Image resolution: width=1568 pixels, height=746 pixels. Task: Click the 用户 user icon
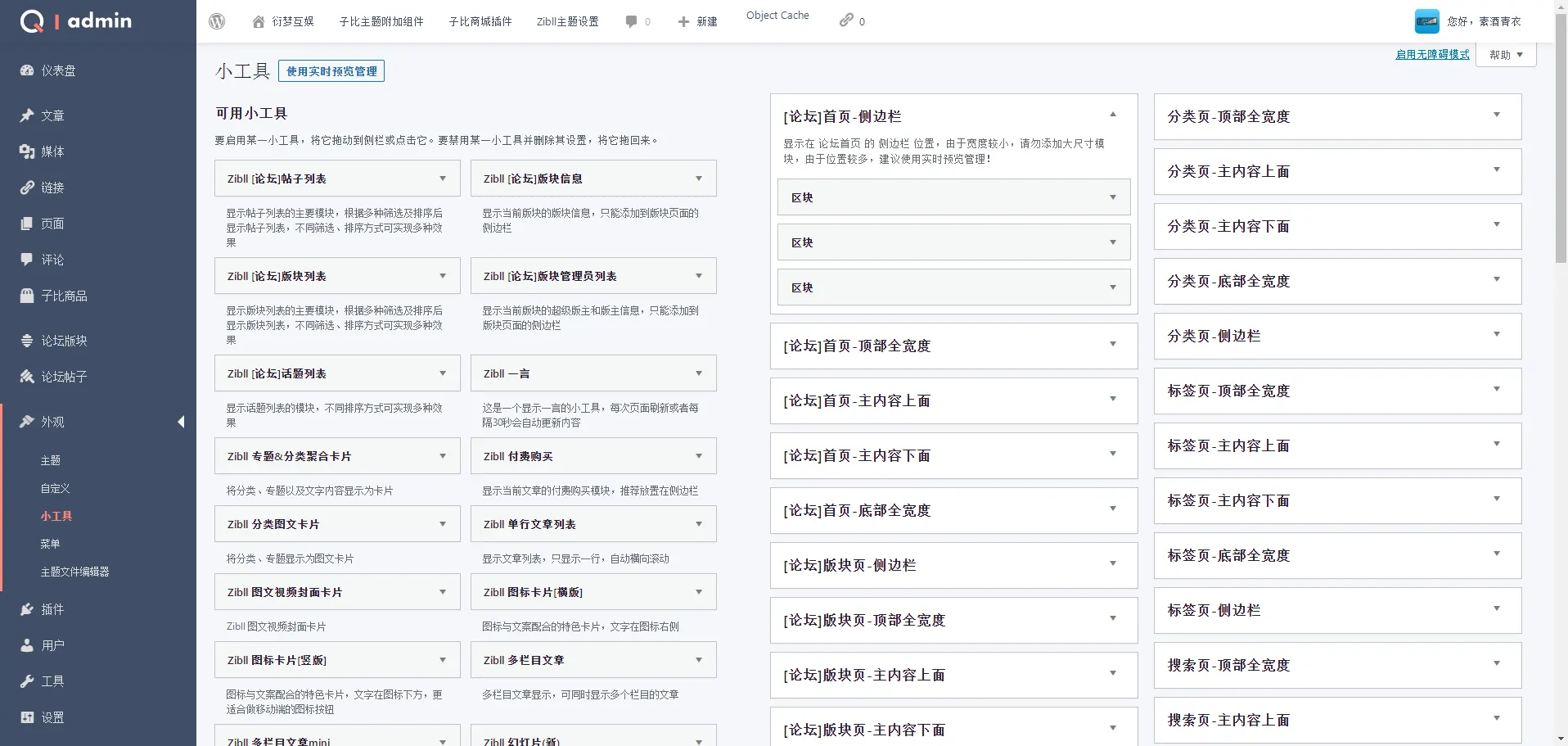coord(27,645)
